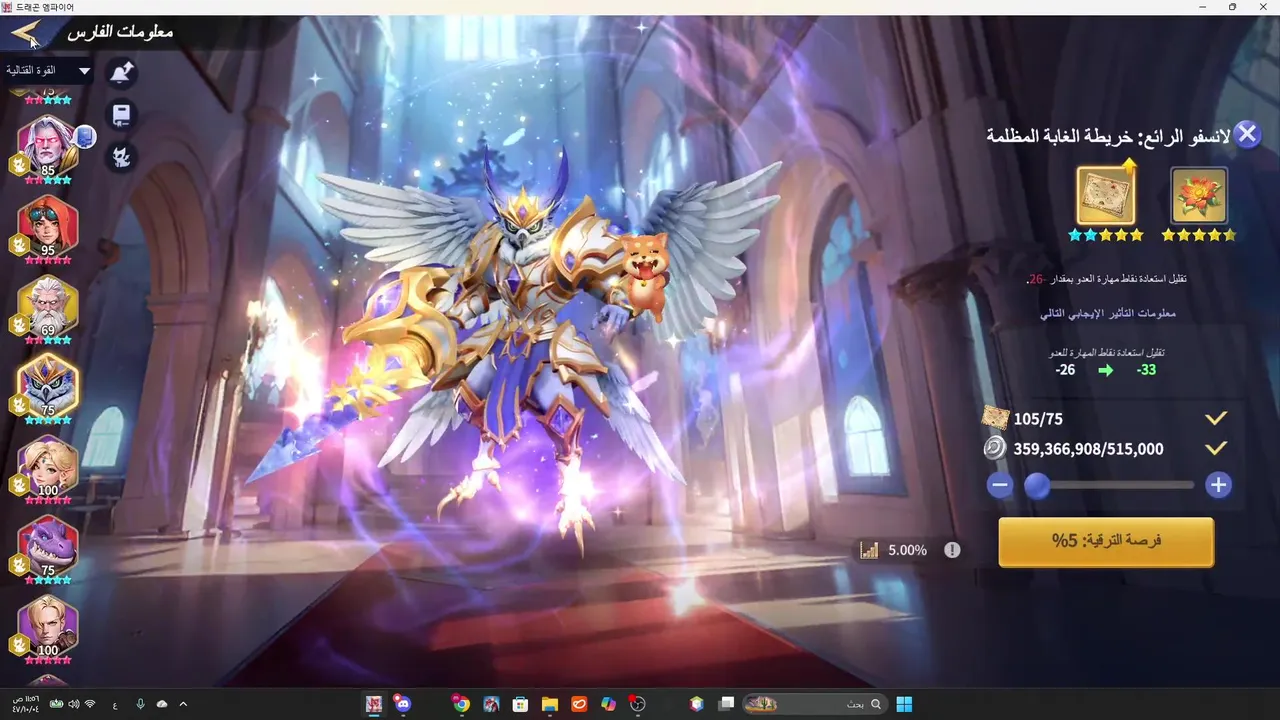Click the silver coin icon by 359,366,908
Image resolution: width=1280 pixels, height=720 pixels.
click(x=994, y=448)
